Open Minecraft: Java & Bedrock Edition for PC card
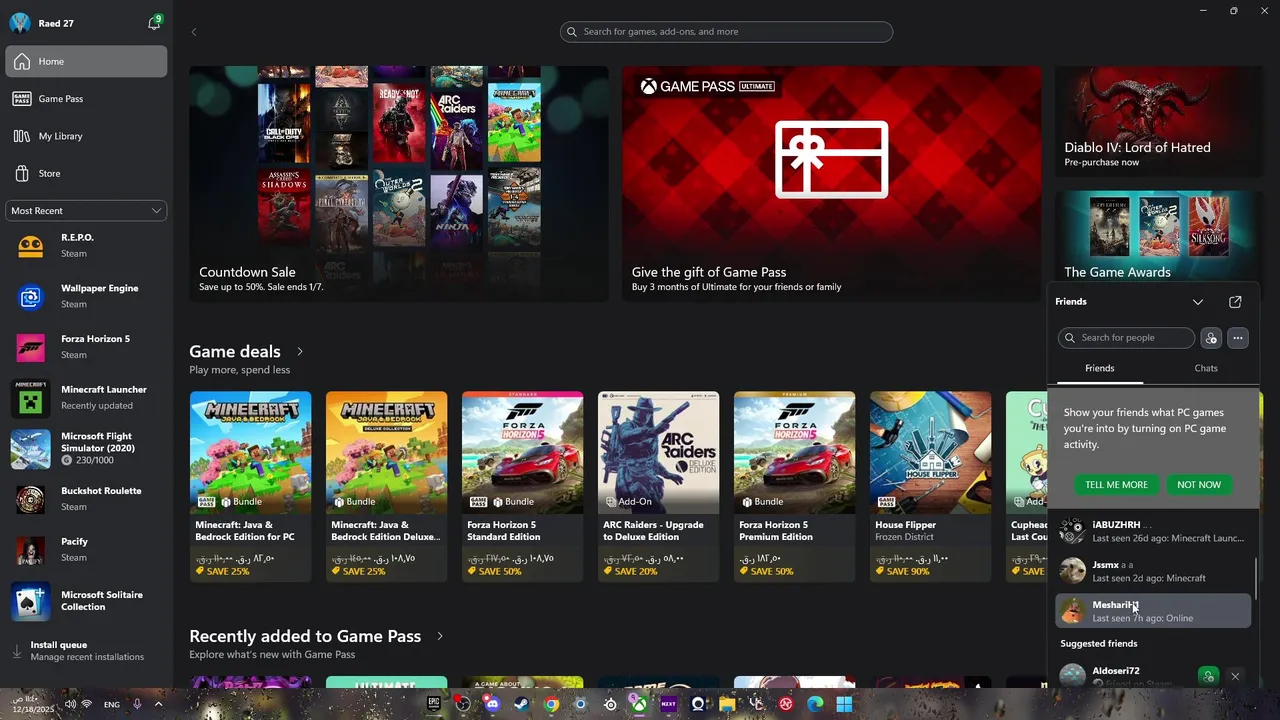 [x=250, y=486]
